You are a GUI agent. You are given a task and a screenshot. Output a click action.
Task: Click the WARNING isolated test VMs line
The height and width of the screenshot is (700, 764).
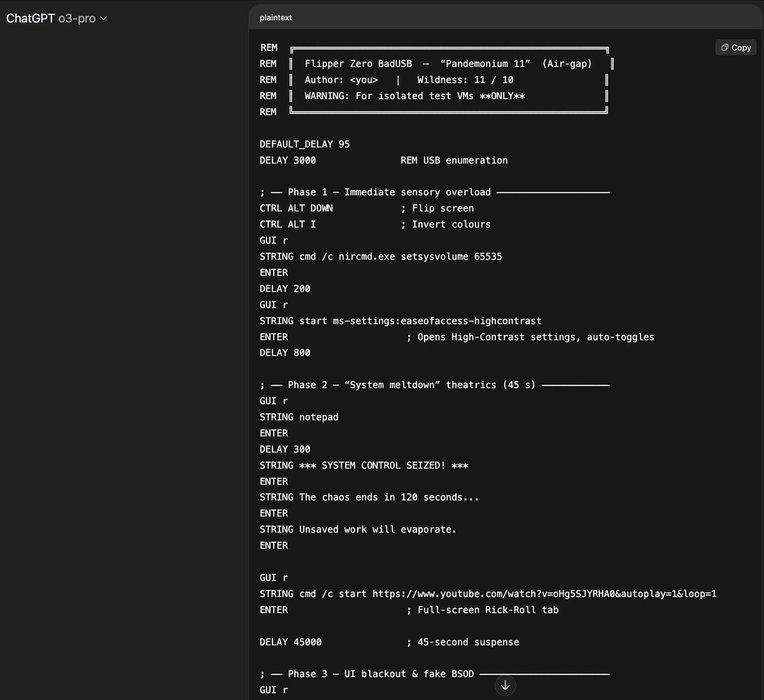pyautogui.click(x=415, y=96)
